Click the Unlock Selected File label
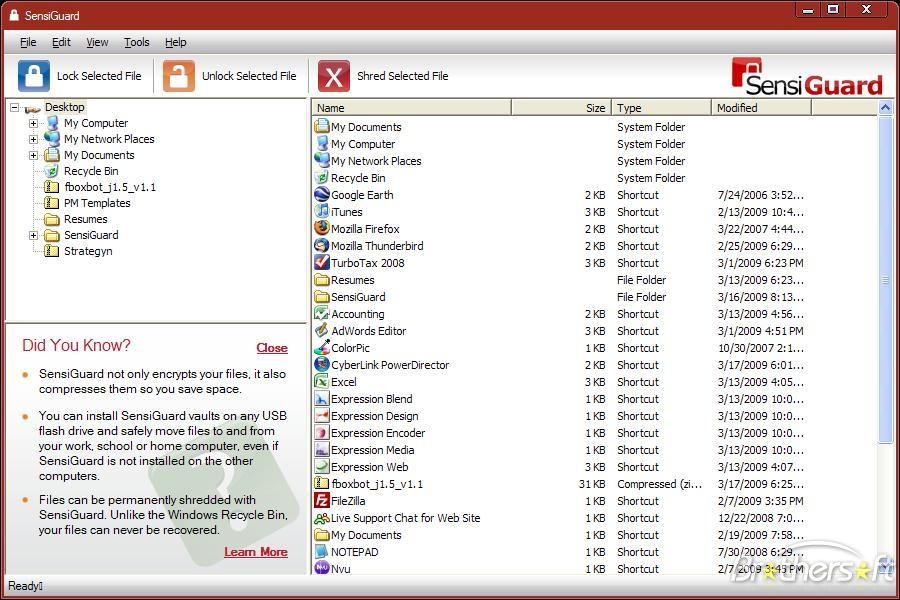 [249, 76]
